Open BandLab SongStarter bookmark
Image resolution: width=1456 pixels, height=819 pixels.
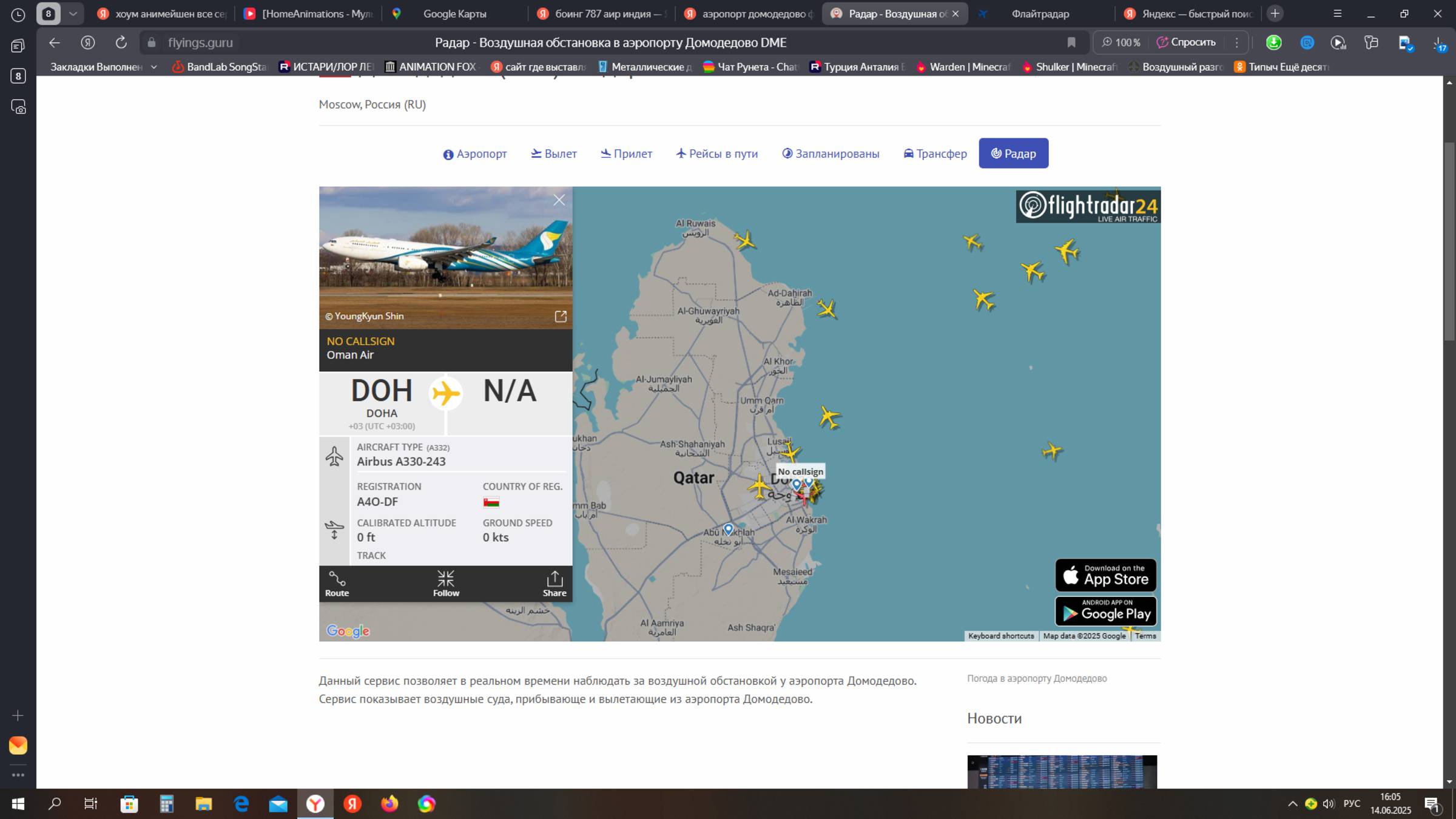click(220, 67)
